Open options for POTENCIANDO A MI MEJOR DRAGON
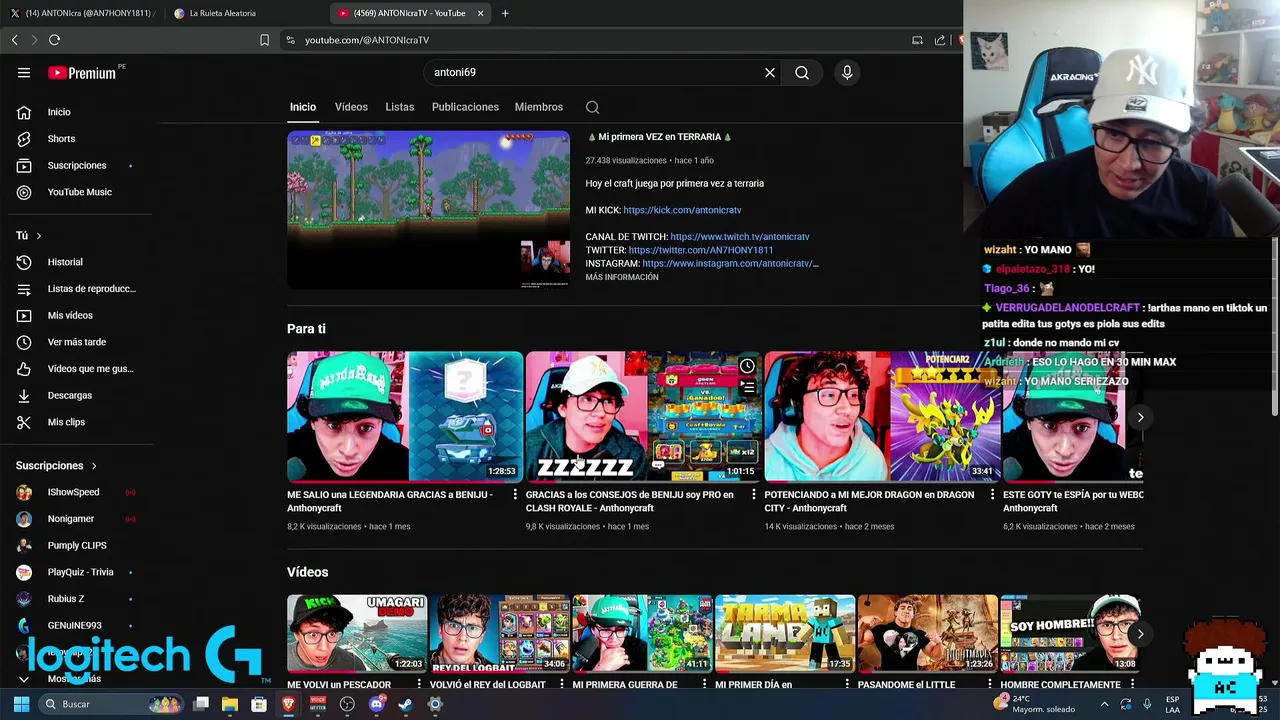 point(992,495)
